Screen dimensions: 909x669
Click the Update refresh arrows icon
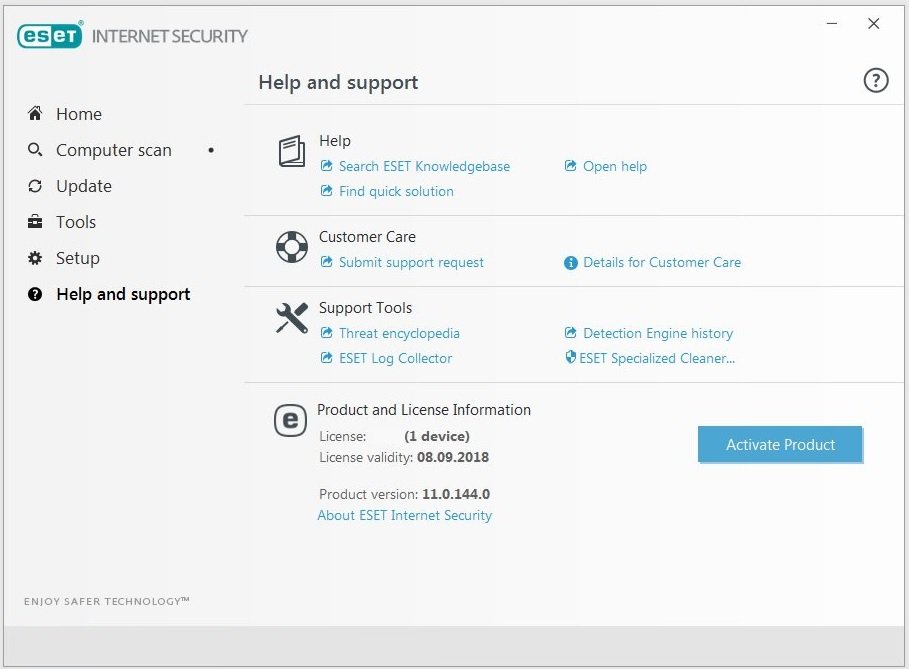coord(35,186)
